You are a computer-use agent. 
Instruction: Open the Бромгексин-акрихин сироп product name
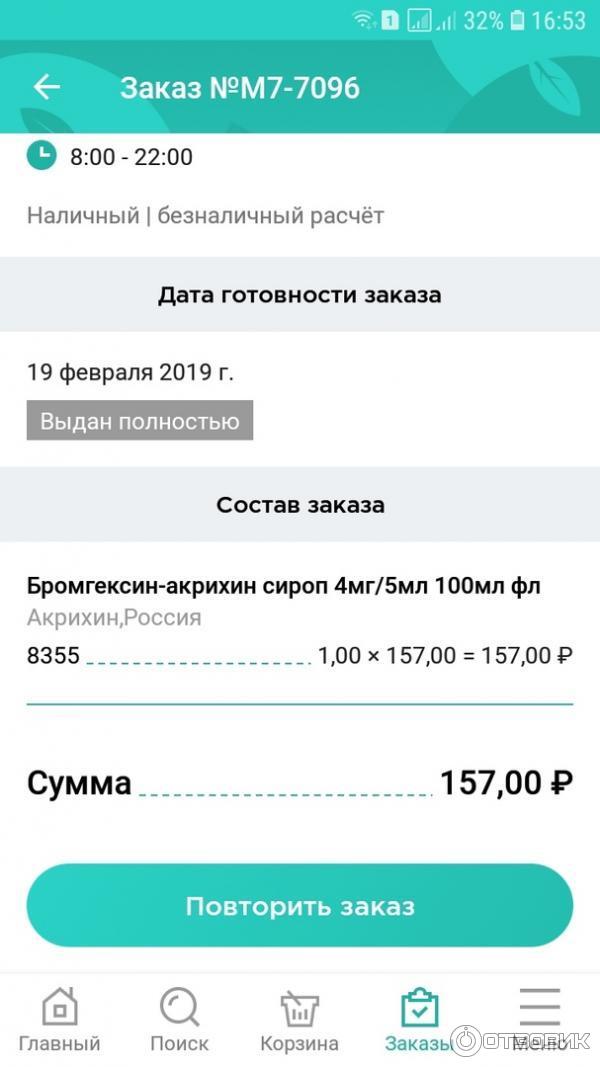click(283, 586)
